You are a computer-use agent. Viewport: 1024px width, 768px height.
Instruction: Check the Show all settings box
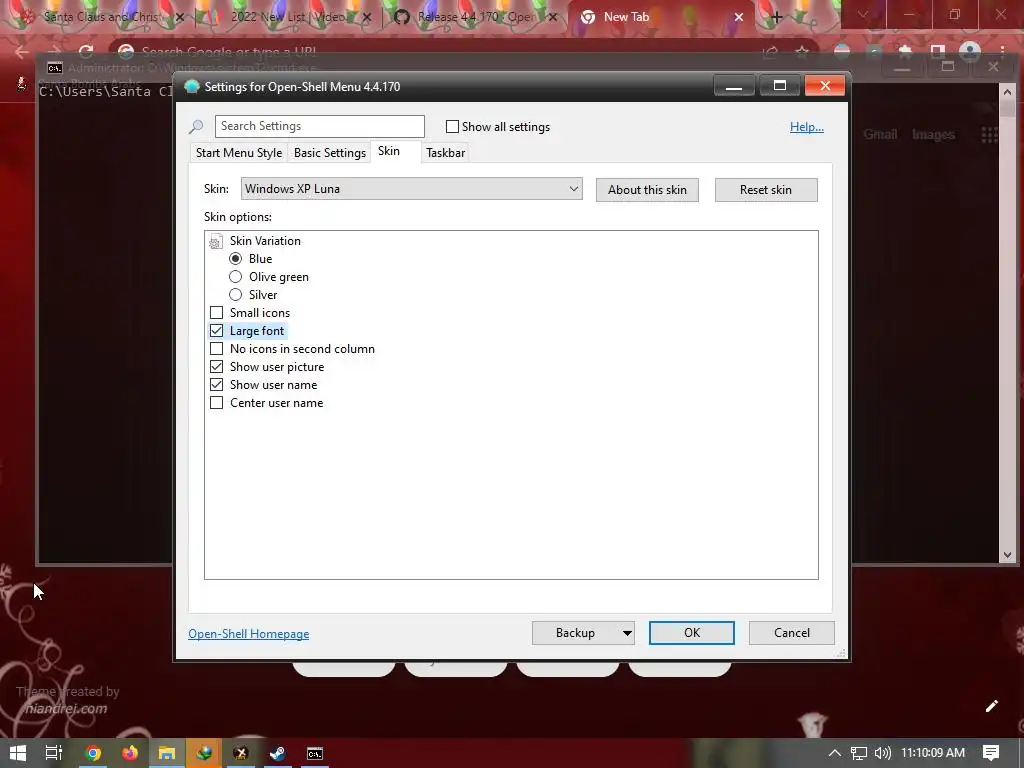coord(452,127)
